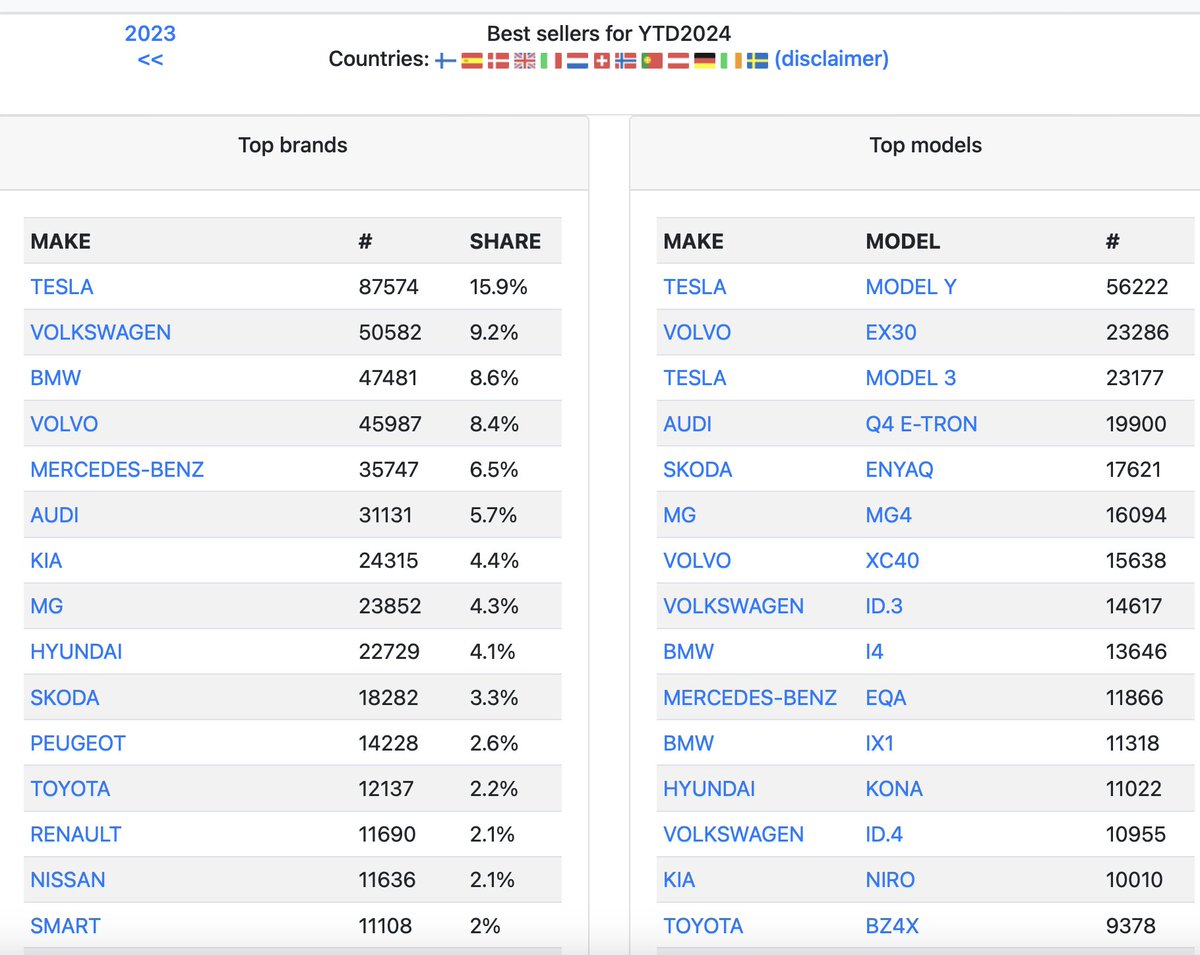
Task: Click the Norway flag icon
Action: 626,60
